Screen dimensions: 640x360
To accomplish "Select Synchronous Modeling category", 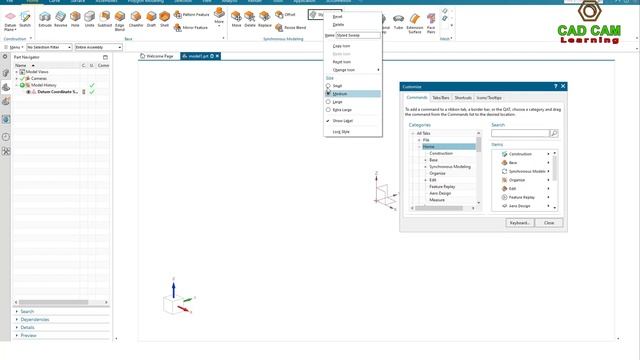I will pyautogui.click(x=450, y=167).
